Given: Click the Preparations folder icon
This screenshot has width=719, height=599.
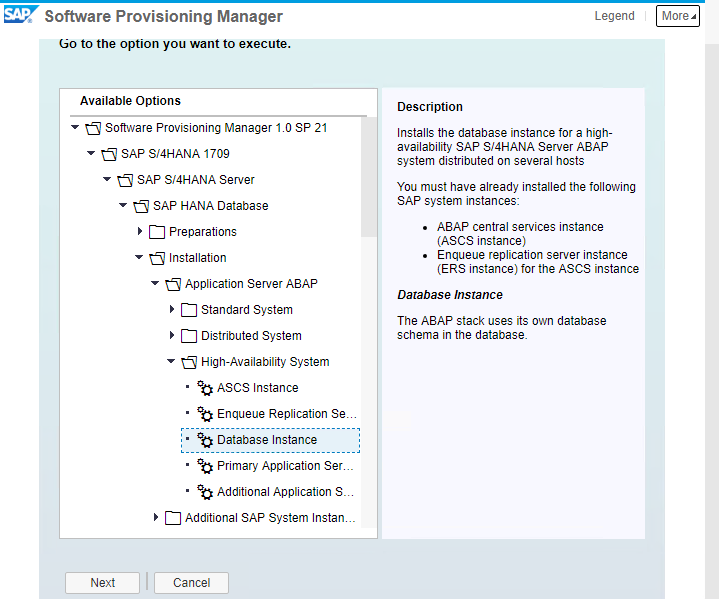Looking at the screenshot, I should (x=157, y=232).
